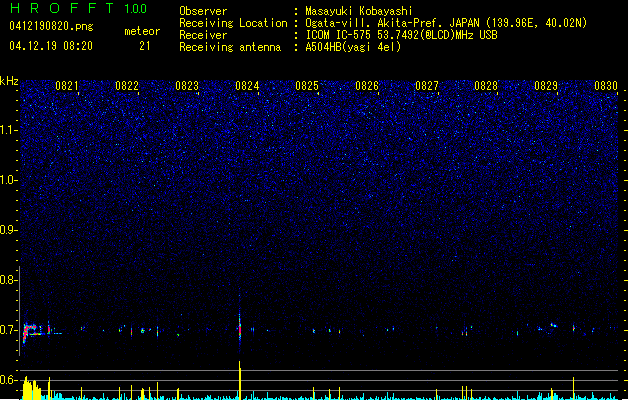Click the 0821 time marker

pyautogui.click(x=67, y=86)
